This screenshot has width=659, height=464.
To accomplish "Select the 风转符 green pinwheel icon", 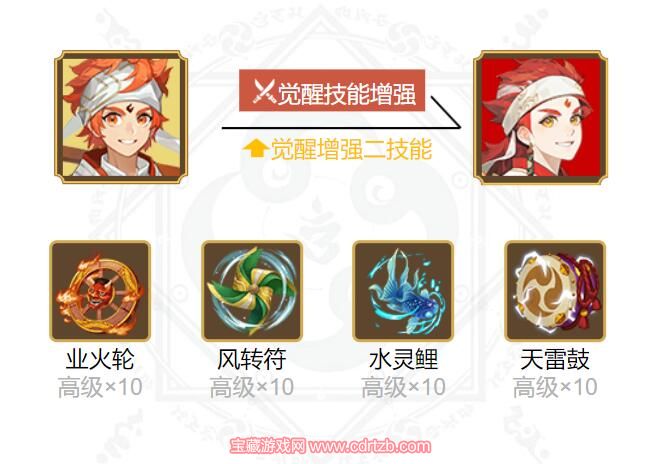I will (252, 291).
